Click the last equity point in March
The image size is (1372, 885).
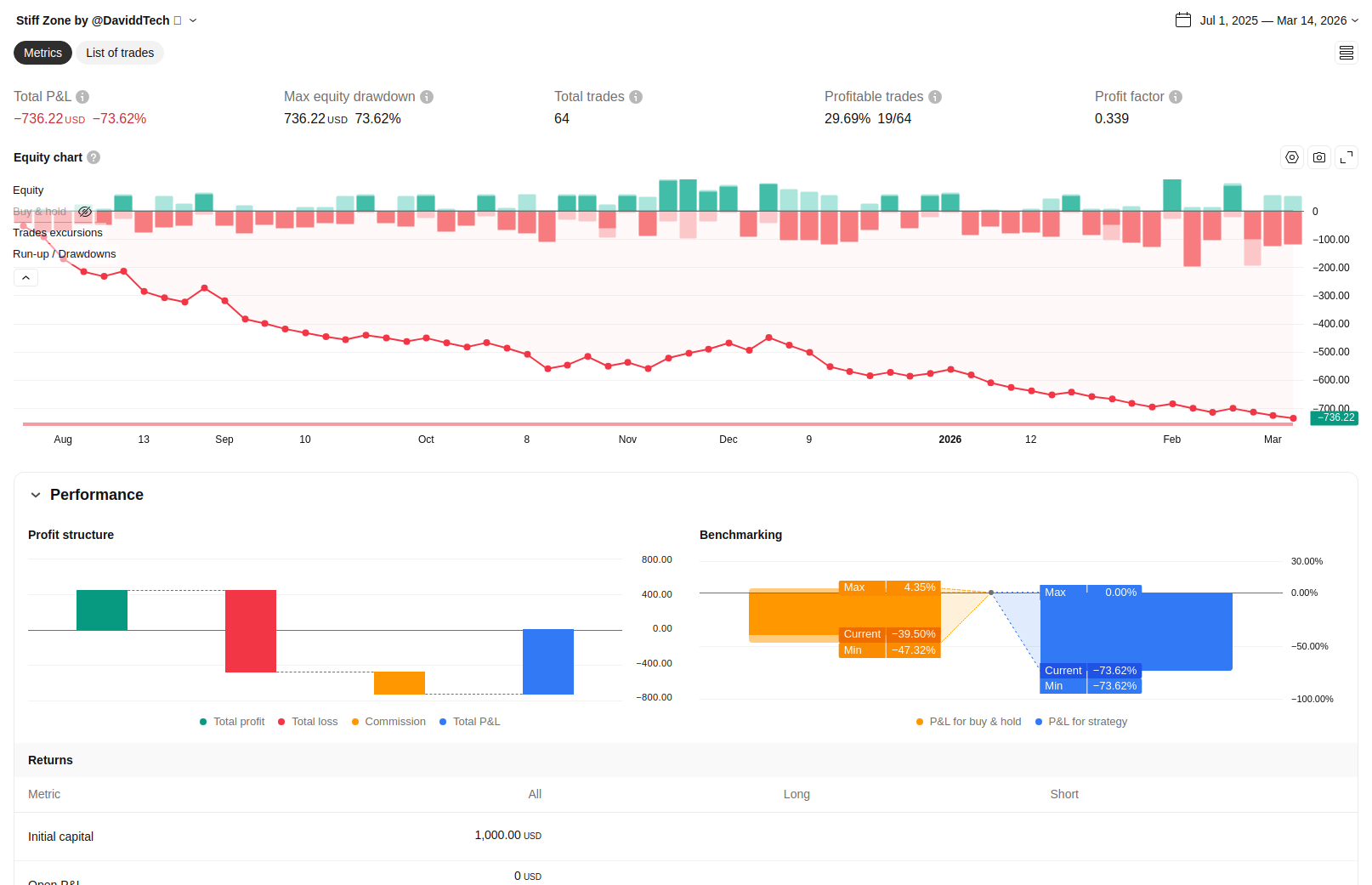coord(1293,418)
